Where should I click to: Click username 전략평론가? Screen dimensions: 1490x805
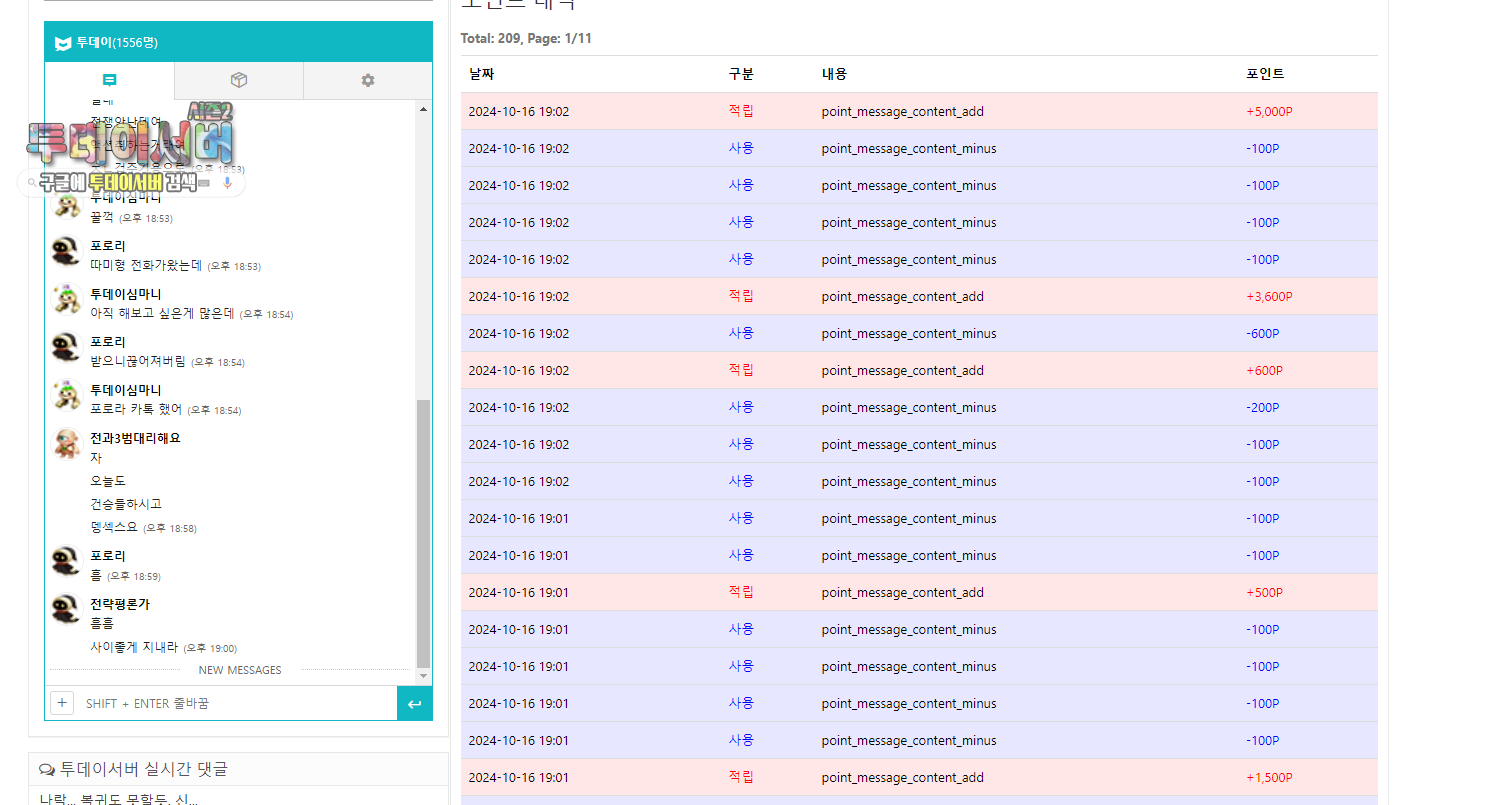click(119, 604)
